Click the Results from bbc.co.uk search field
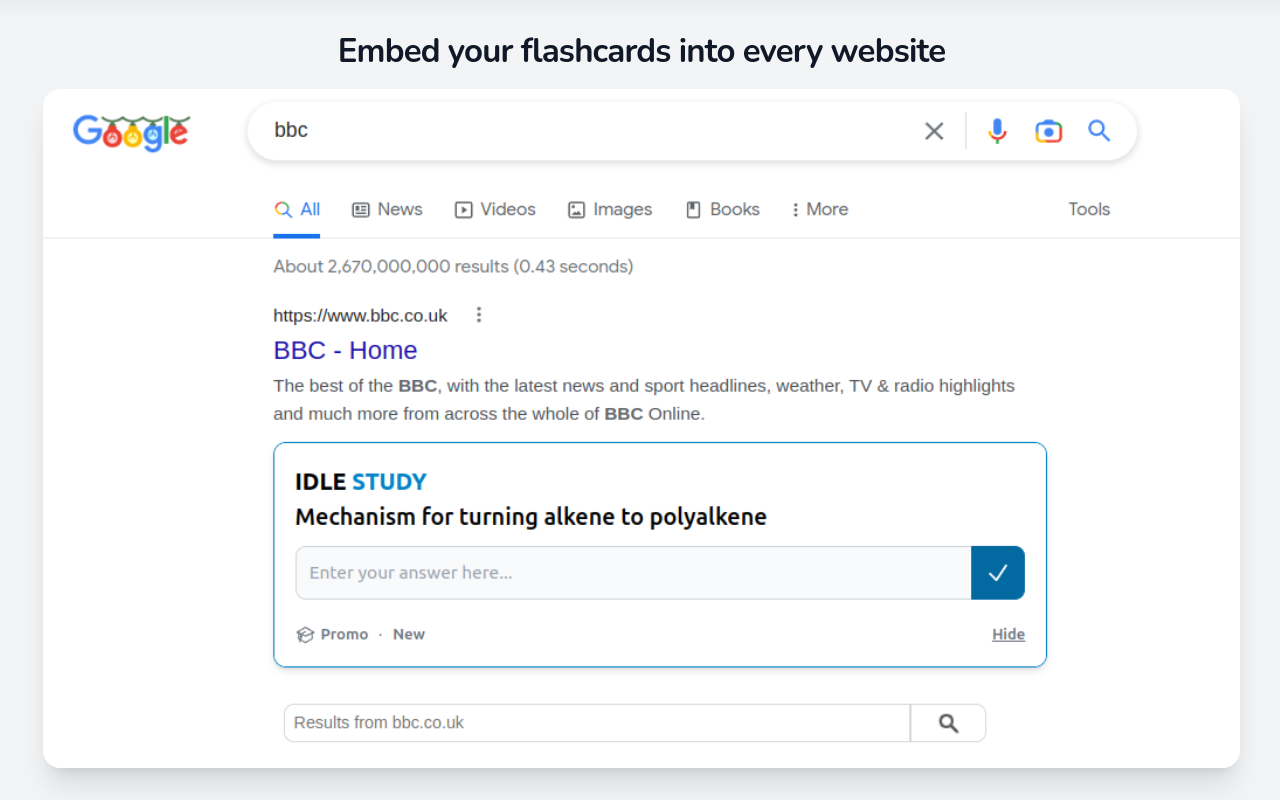 coord(597,723)
